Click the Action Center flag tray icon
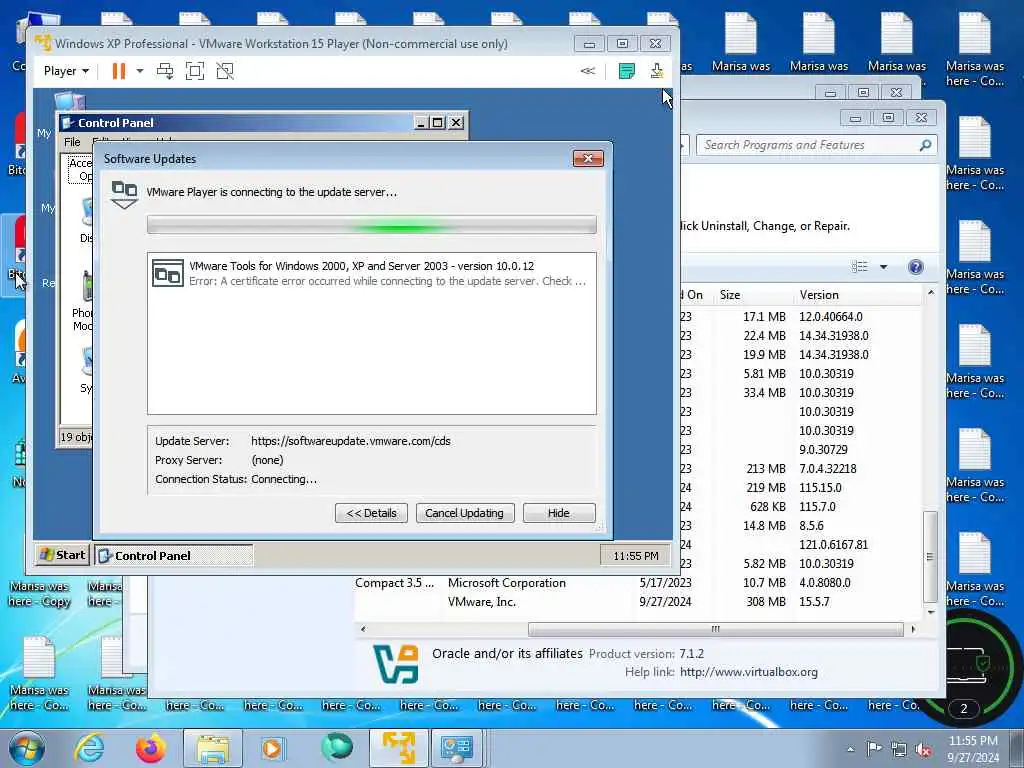 pyautogui.click(x=874, y=749)
